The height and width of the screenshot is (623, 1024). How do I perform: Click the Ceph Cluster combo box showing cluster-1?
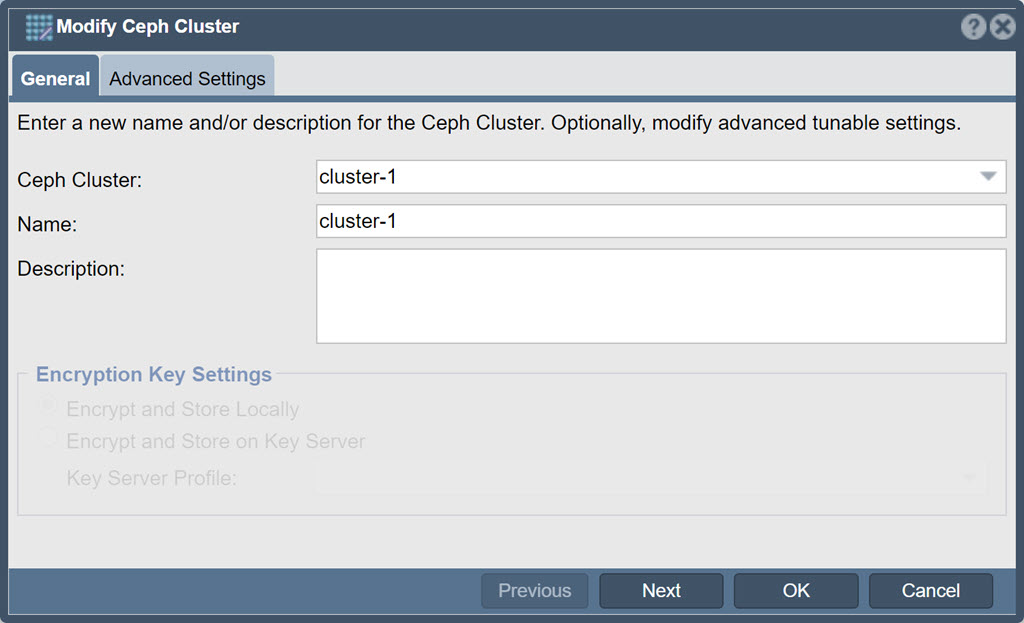coord(661,177)
